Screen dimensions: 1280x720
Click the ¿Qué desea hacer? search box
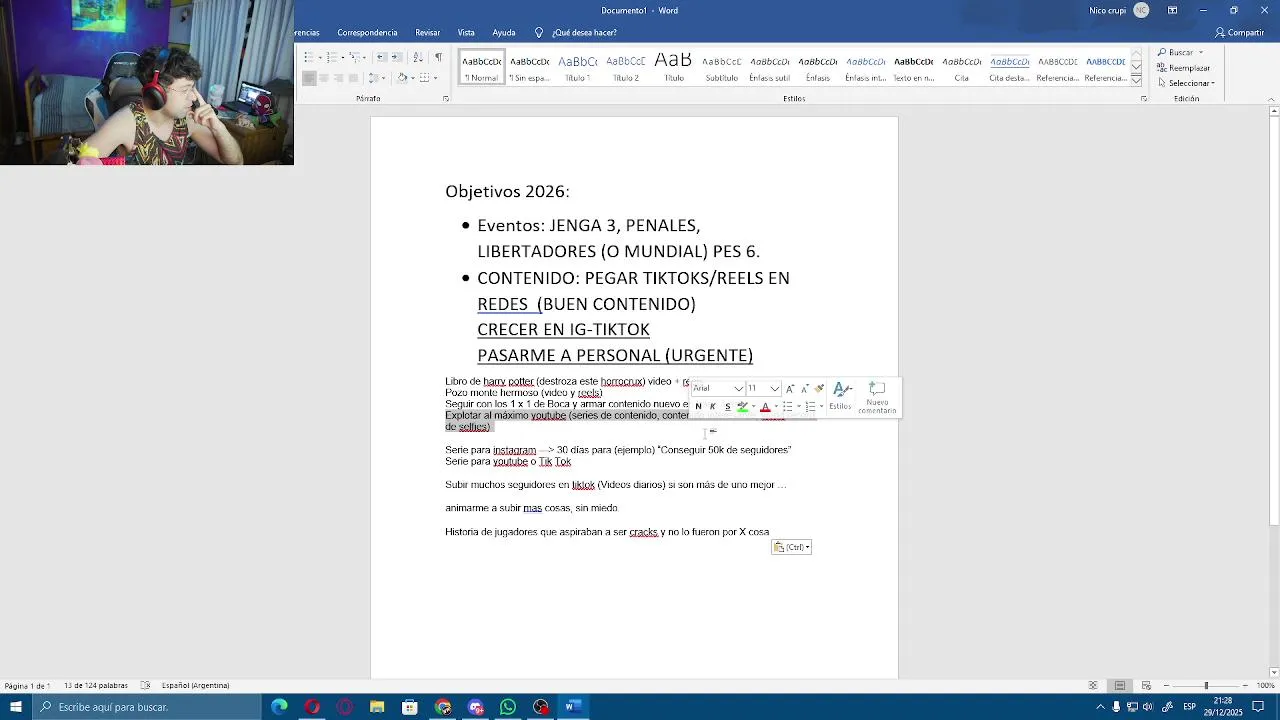click(x=576, y=33)
